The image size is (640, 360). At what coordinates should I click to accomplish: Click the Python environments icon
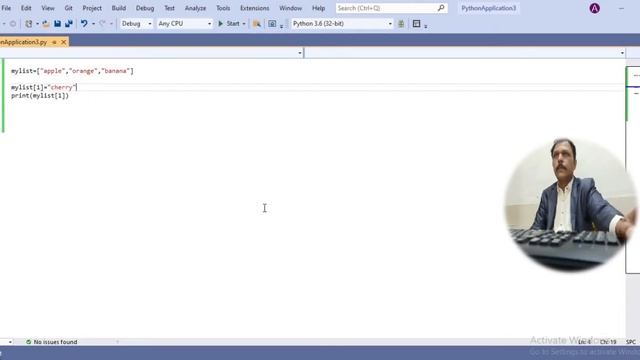pyautogui.click(x=401, y=24)
